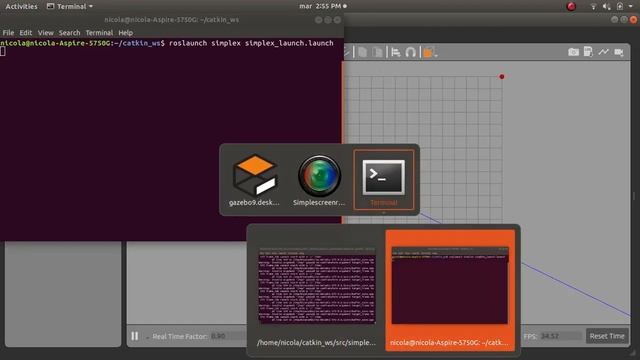Click Gazebo copy toolbar icon

(362, 52)
